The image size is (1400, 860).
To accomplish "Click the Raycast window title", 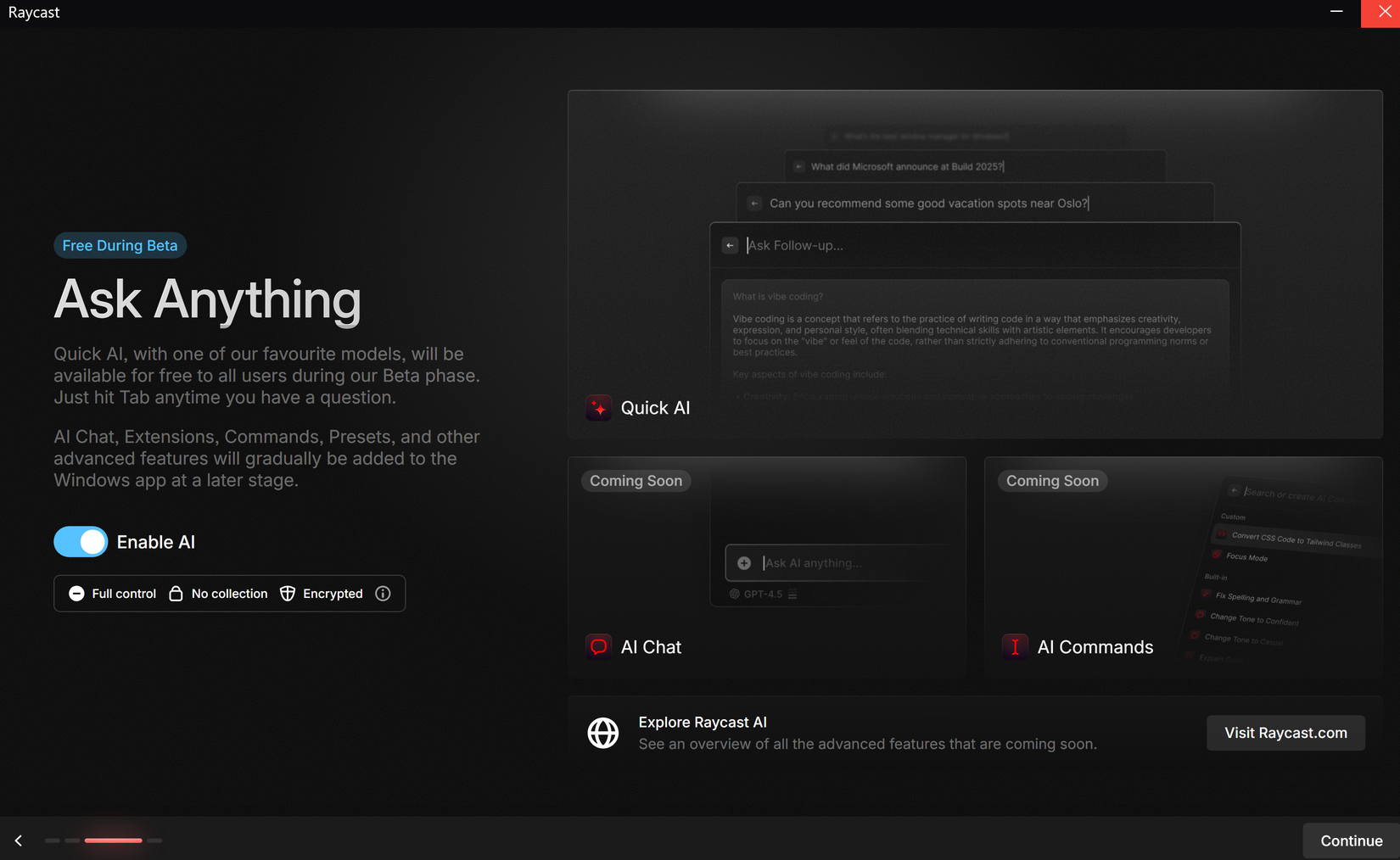I will [34, 12].
